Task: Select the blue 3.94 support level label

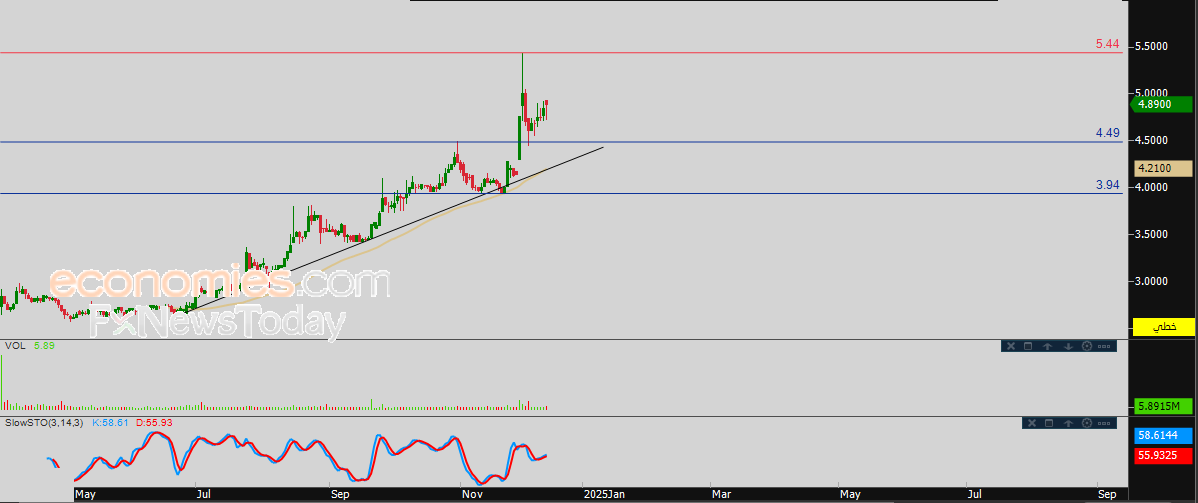Action: pos(1107,185)
